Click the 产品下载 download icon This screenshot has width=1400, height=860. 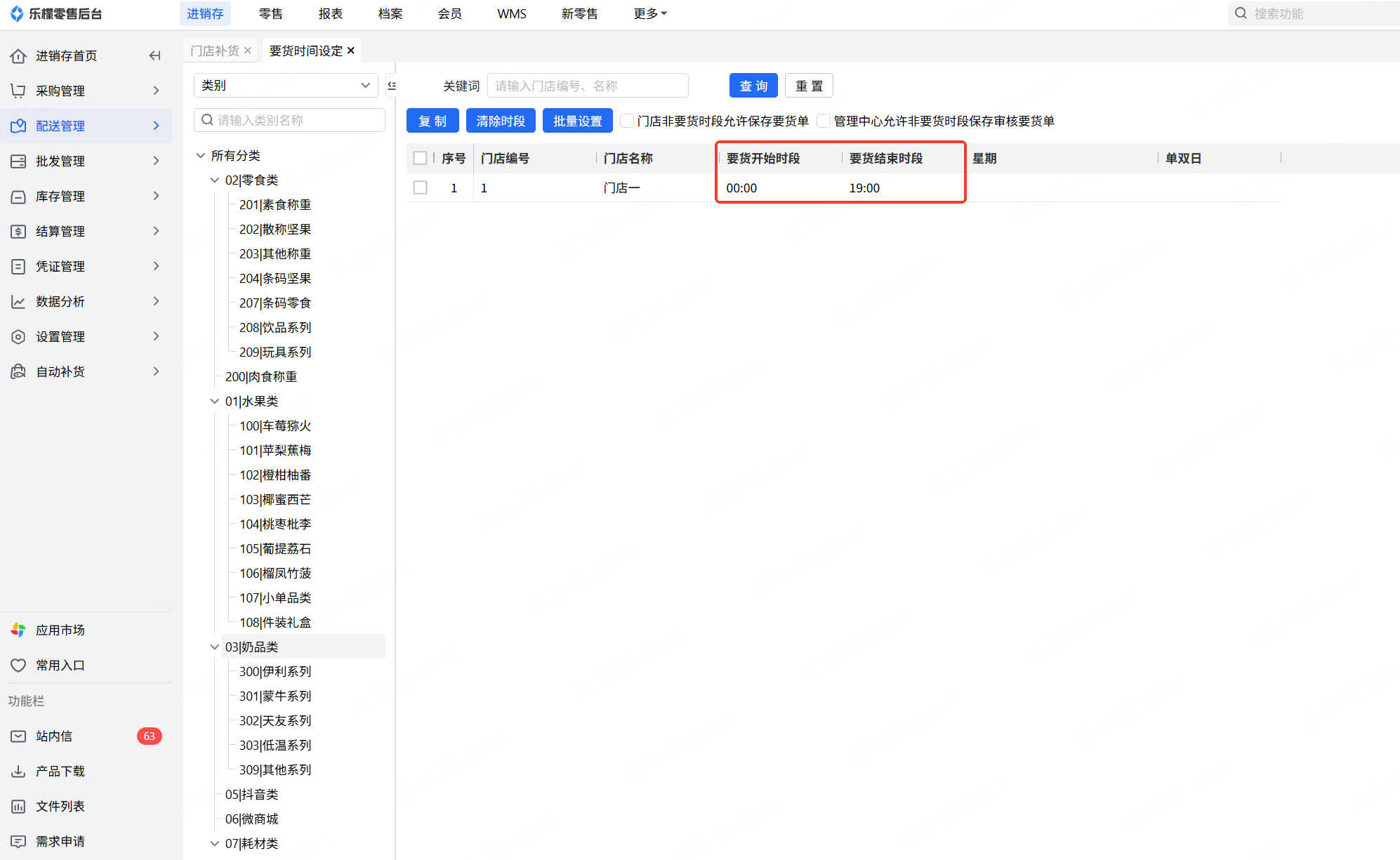18,772
